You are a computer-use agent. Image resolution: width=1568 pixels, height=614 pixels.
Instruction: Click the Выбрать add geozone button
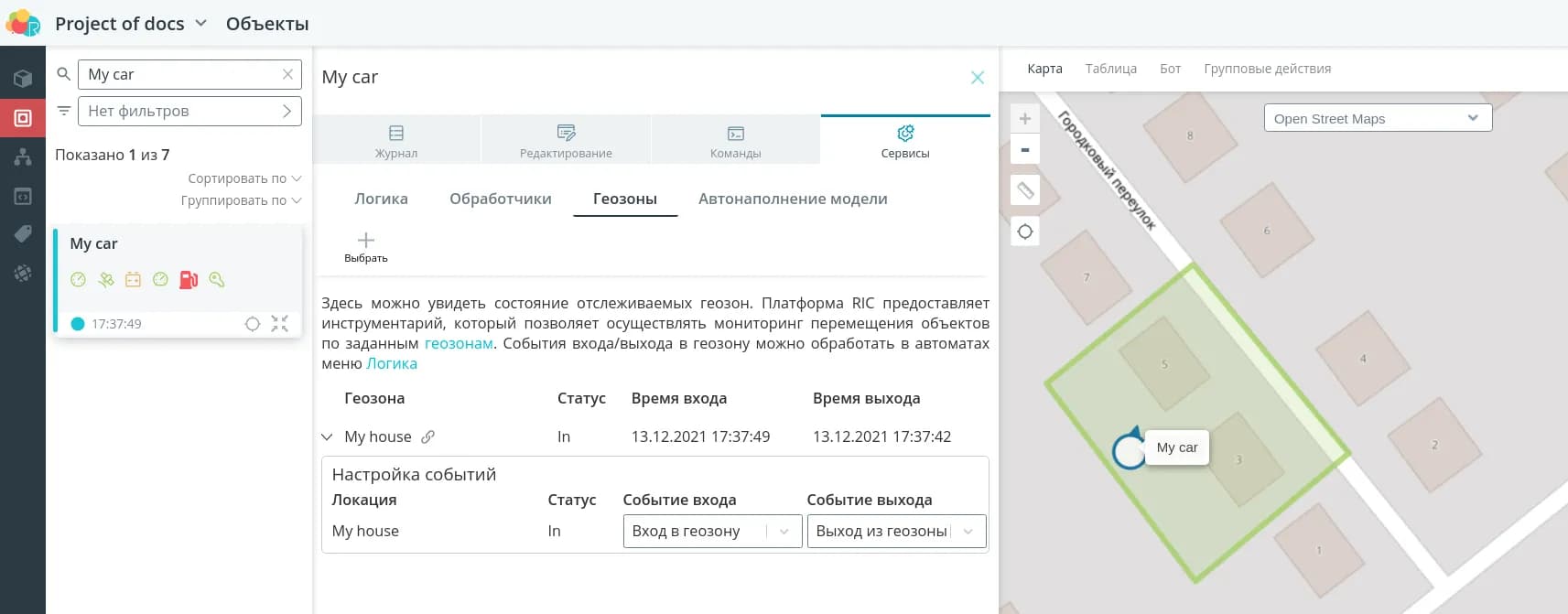[x=366, y=247]
